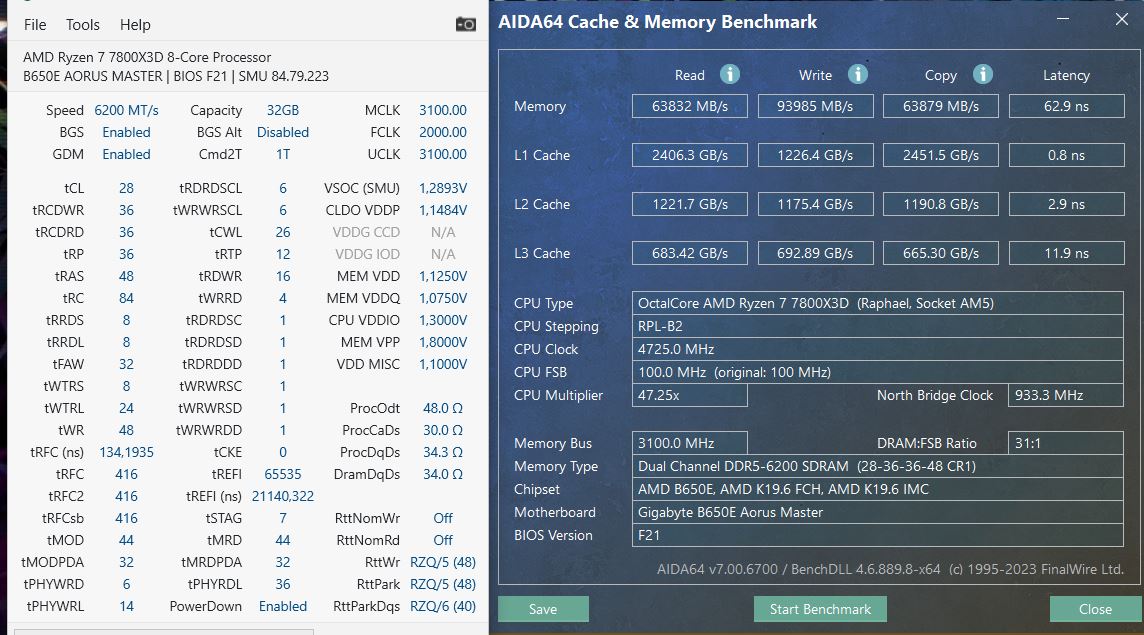Viewport: 1144px width, 635px height.
Task: Click the tSTAG value 7
Action: pos(282,517)
